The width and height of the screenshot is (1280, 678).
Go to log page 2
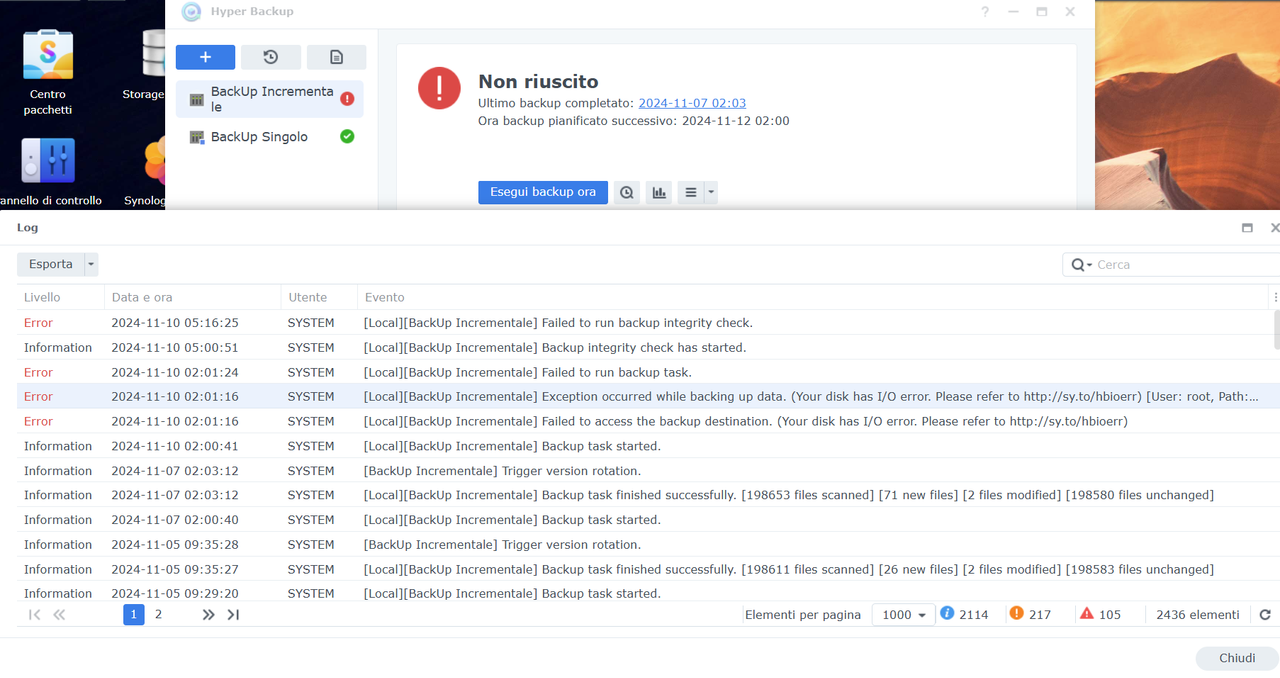pyautogui.click(x=158, y=615)
